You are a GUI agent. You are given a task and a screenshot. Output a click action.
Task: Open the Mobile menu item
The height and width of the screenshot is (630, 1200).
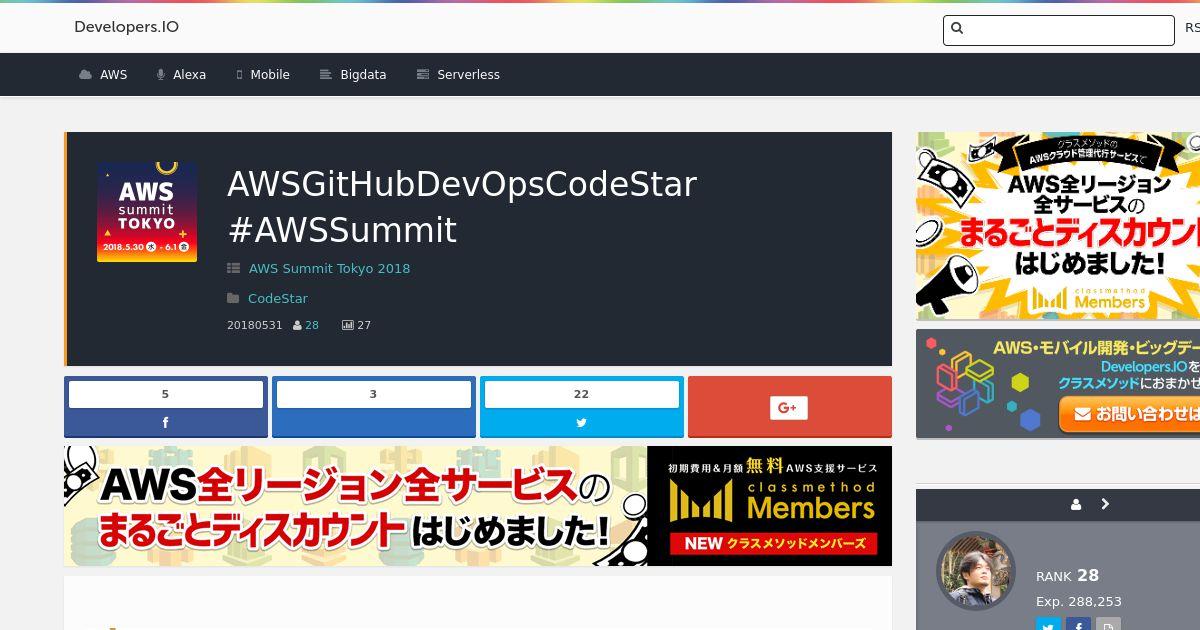263,75
